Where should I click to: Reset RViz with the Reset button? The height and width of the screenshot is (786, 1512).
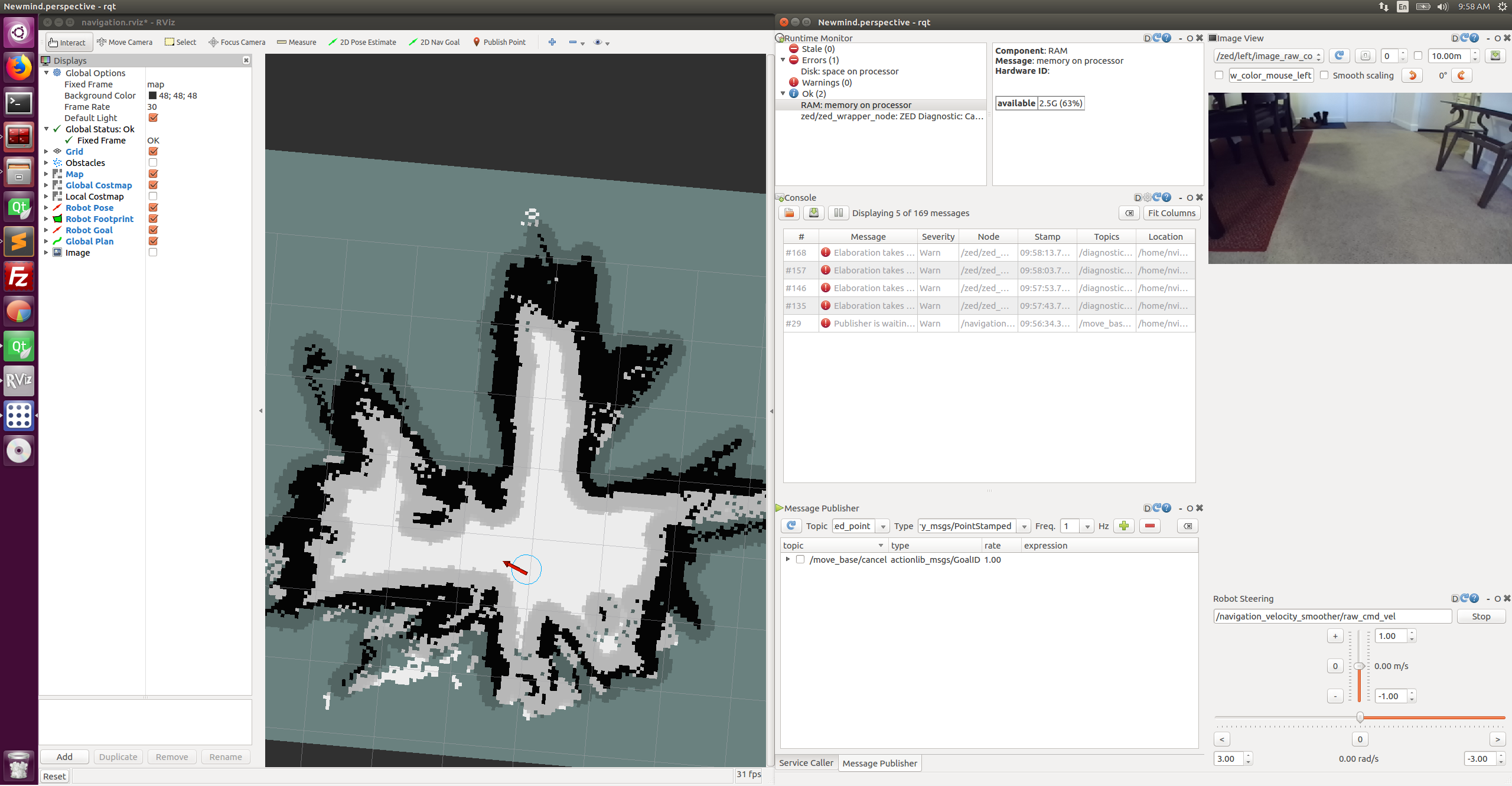[54, 777]
